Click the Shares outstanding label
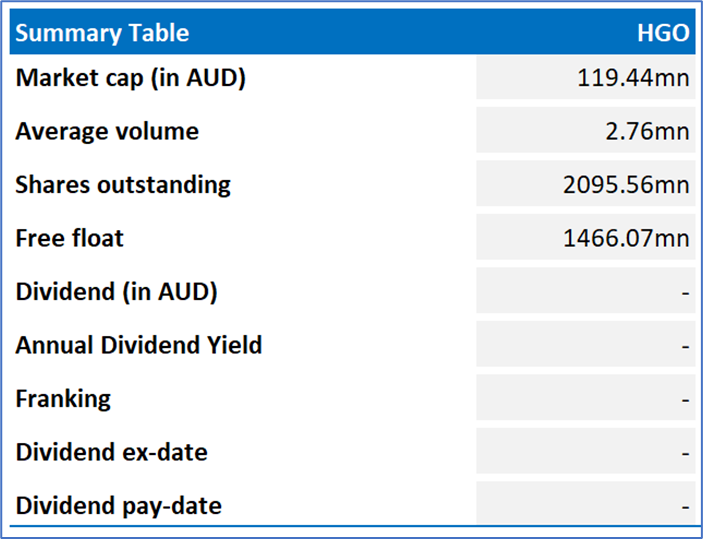Screen dimensions: 703x539 pyautogui.click(x=123, y=185)
